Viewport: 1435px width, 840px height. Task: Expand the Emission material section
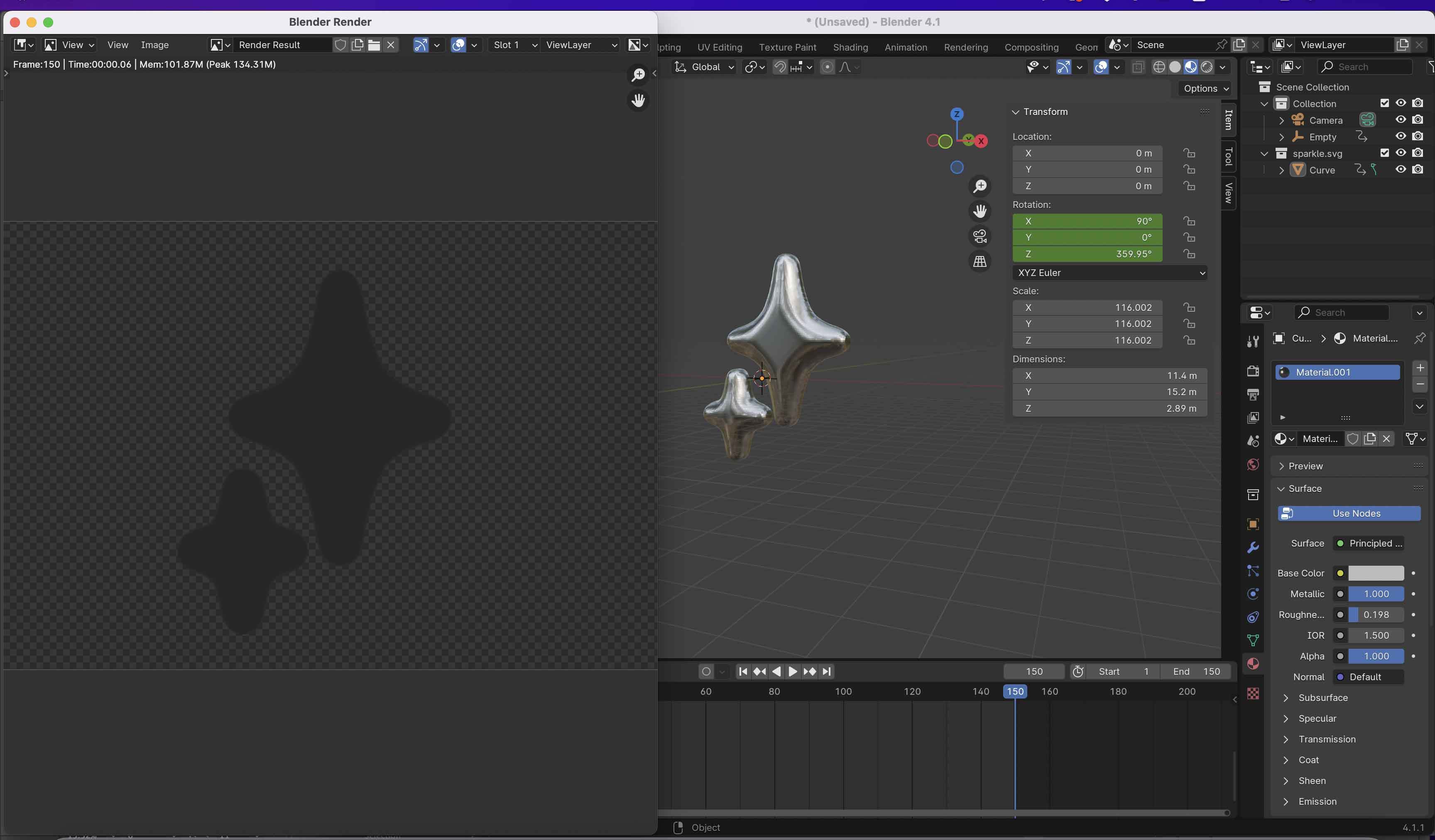tap(1285, 802)
